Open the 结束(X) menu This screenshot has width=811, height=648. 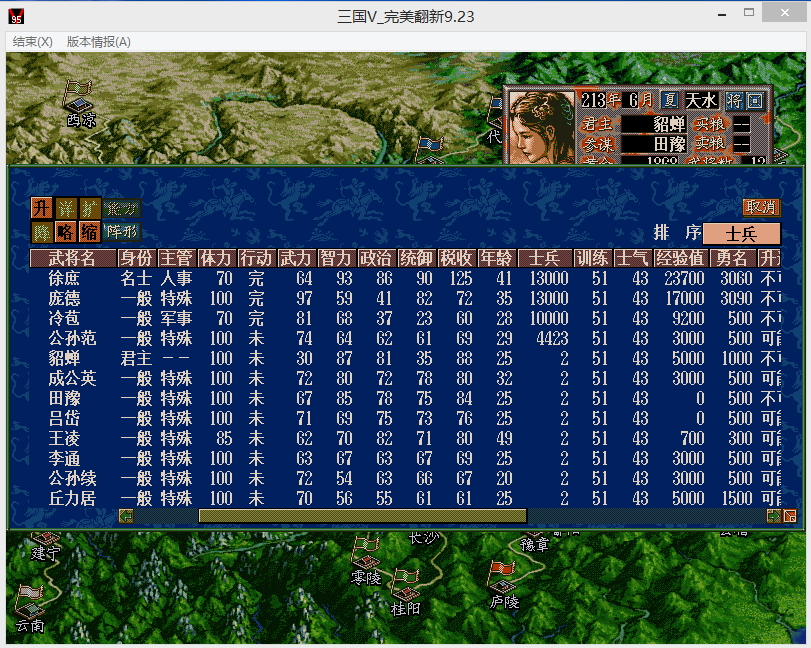point(33,42)
